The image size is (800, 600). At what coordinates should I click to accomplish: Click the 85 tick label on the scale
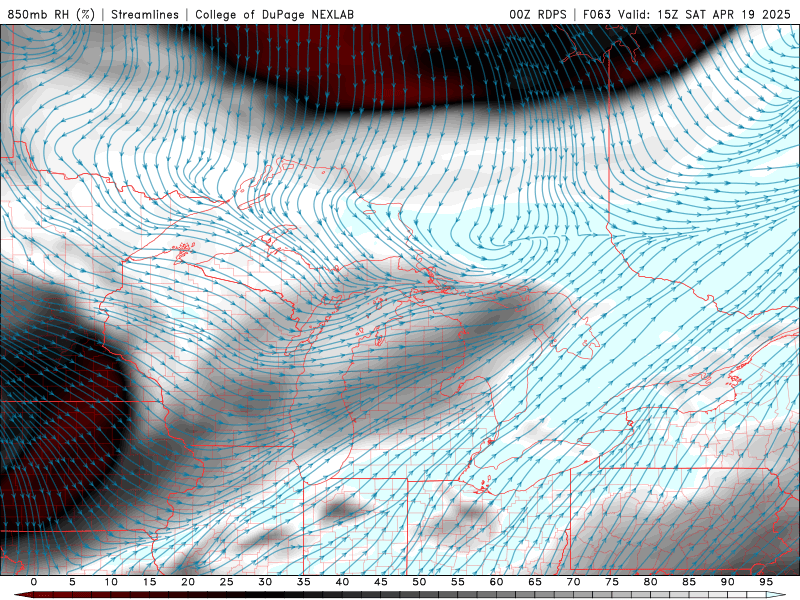click(x=689, y=582)
